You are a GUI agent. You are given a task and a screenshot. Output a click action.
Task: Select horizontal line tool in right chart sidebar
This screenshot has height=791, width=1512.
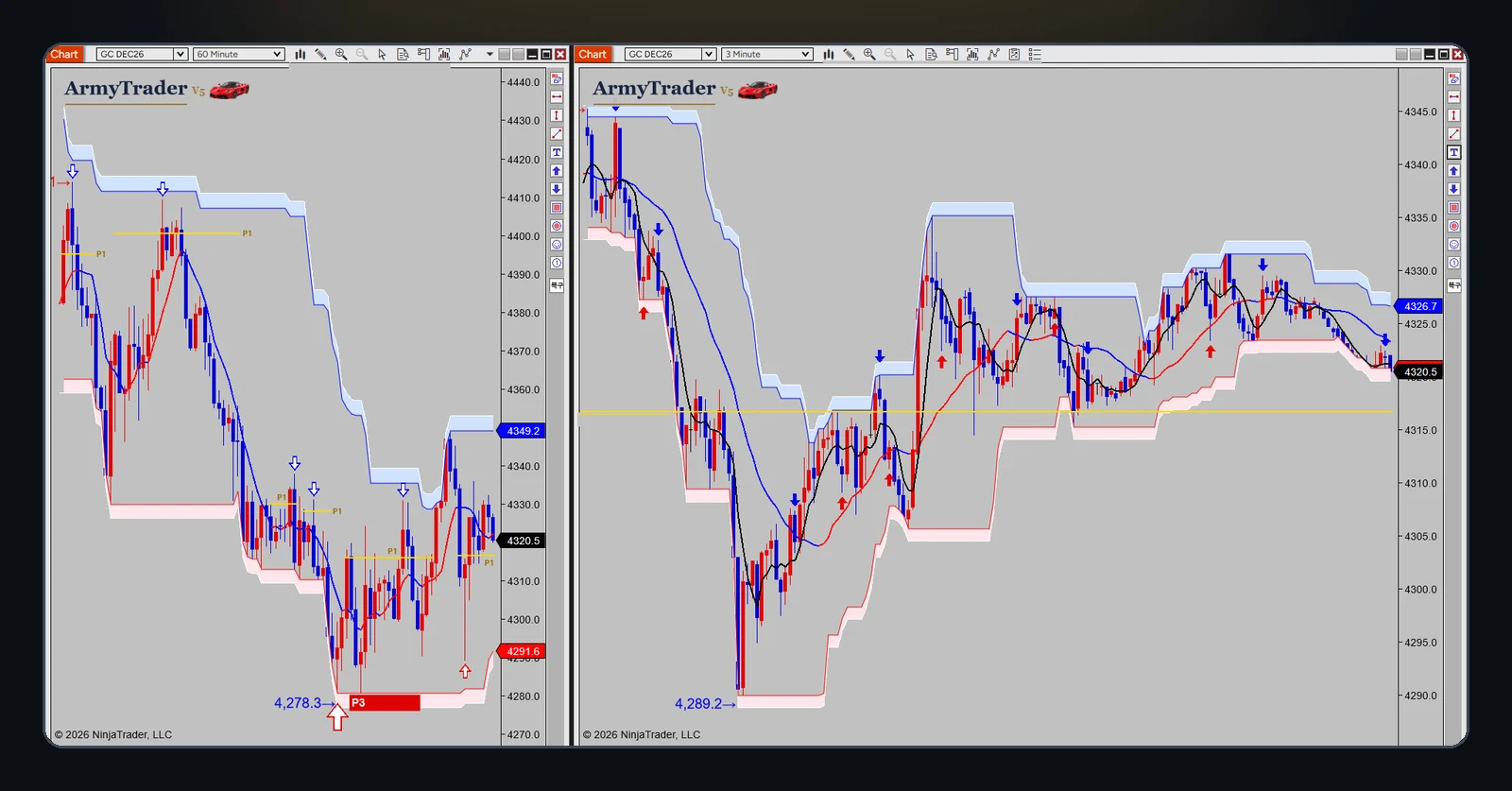click(x=1453, y=96)
